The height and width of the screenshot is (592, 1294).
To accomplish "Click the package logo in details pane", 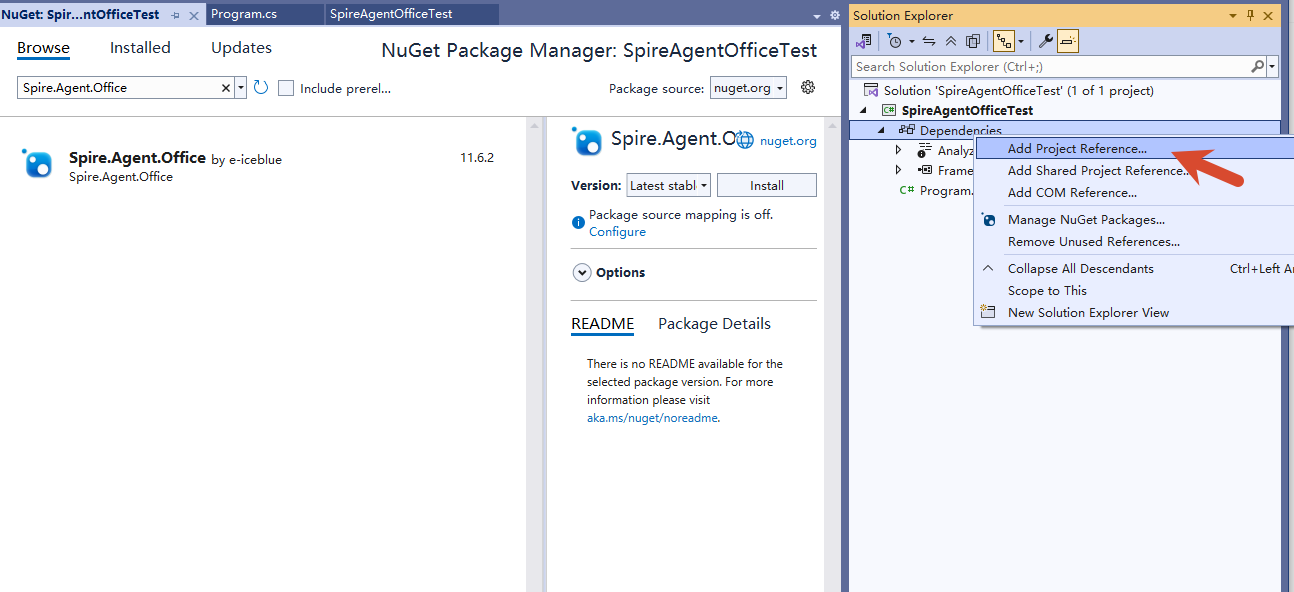I will 587,141.
